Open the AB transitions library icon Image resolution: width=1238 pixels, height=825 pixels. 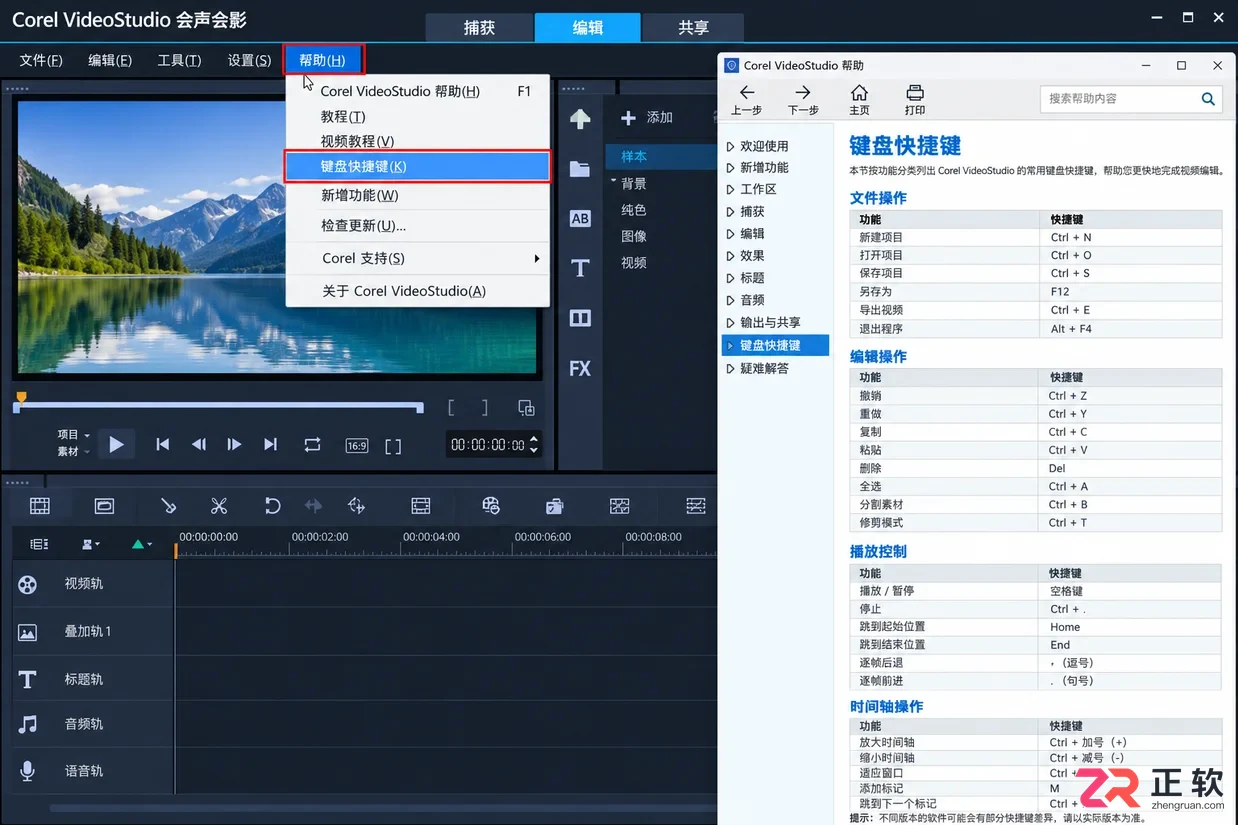(580, 218)
